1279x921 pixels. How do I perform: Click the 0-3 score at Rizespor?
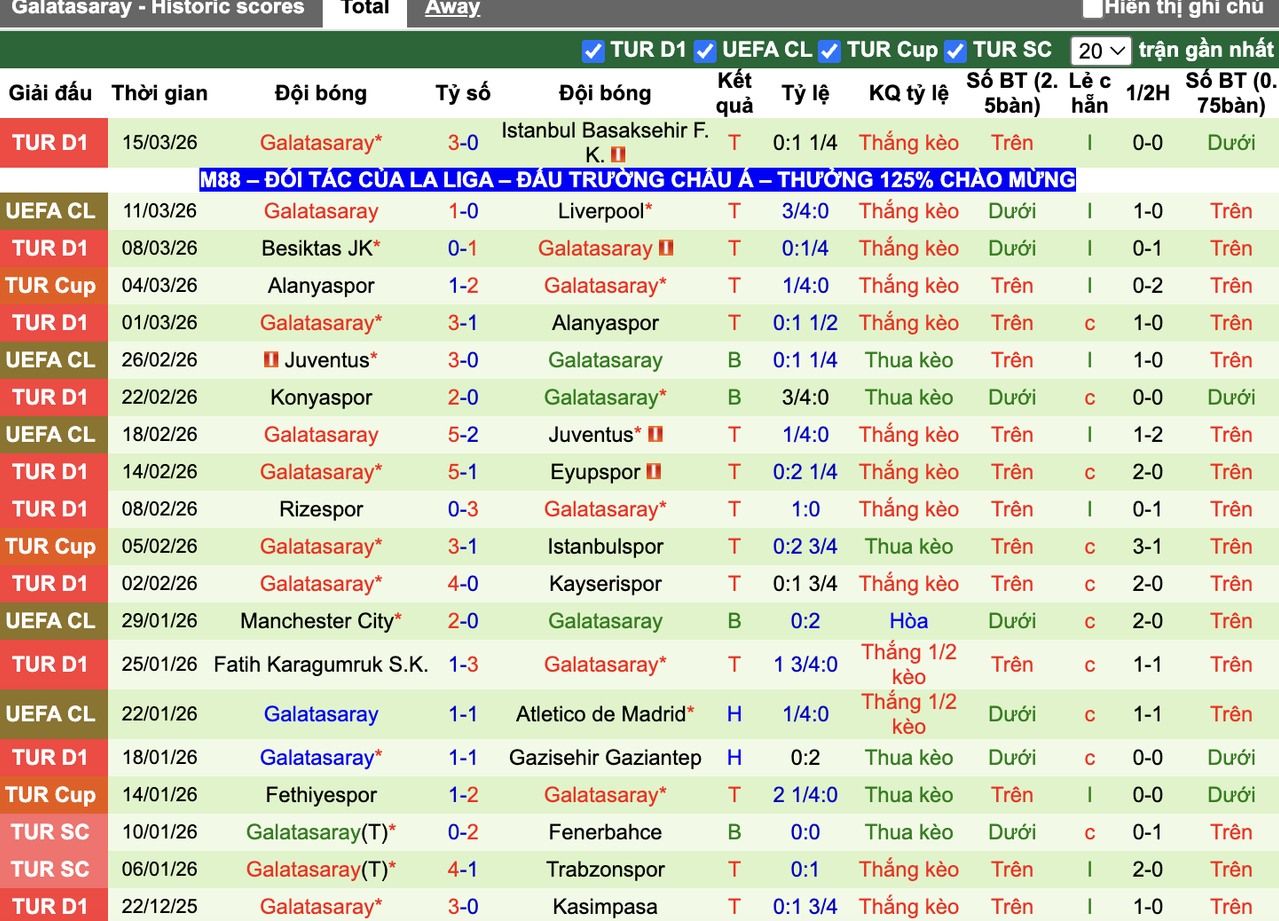[463, 509]
